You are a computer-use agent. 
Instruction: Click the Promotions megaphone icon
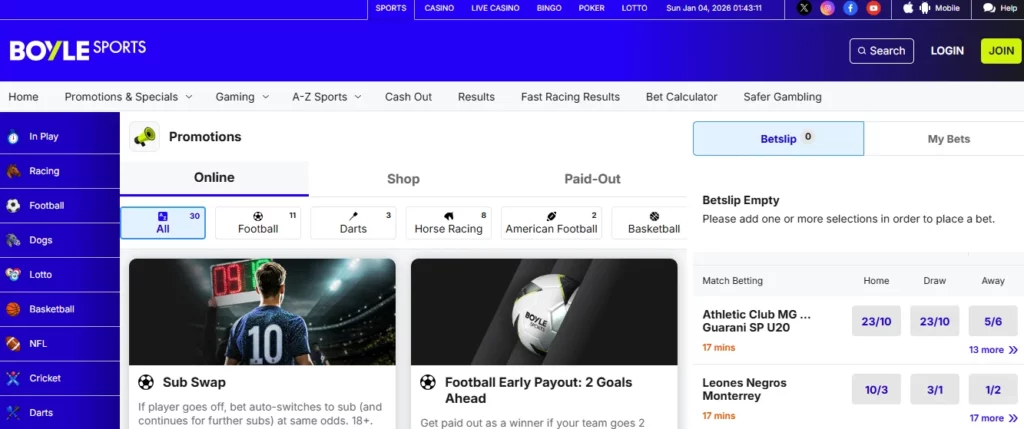pos(144,137)
